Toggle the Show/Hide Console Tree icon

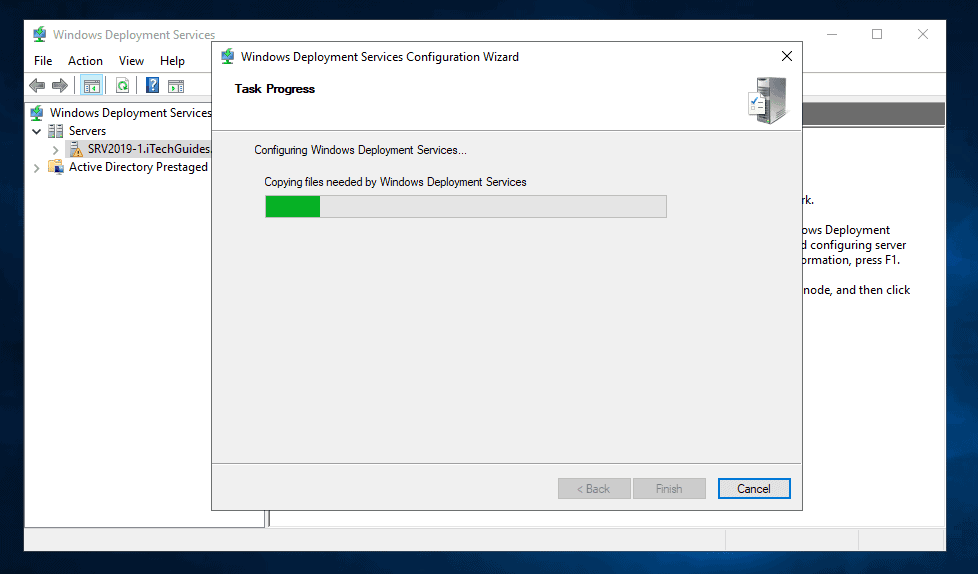[x=91, y=86]
